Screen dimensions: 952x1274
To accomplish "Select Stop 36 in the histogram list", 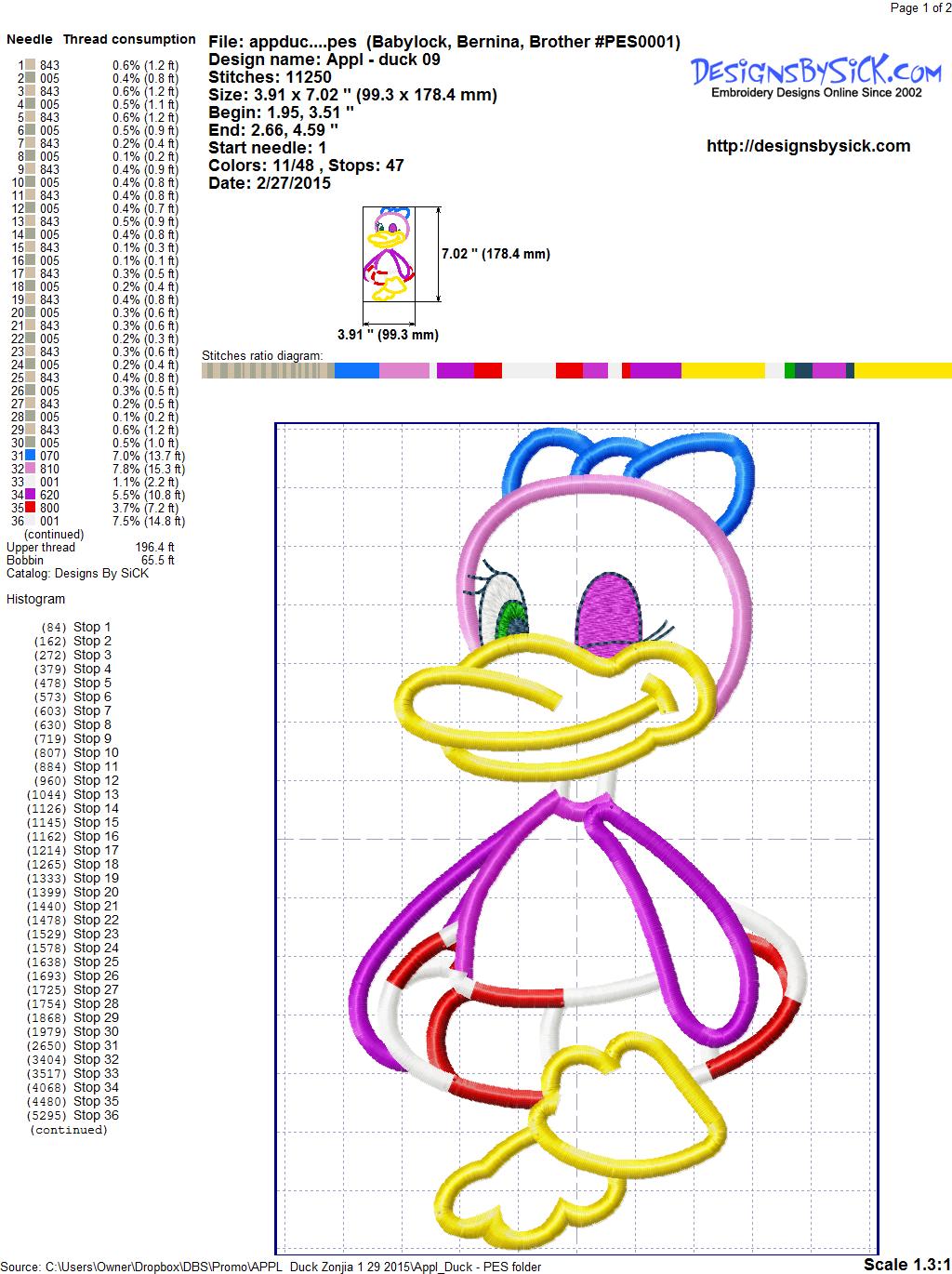I will (96, 1115).
